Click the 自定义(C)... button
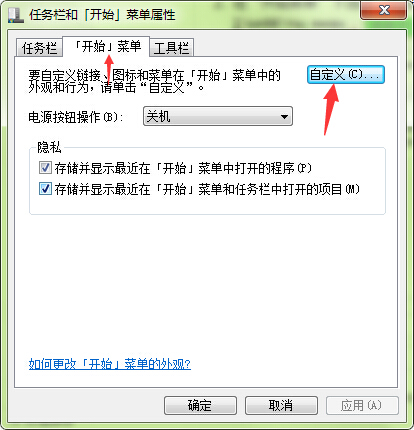 point(346,75)
